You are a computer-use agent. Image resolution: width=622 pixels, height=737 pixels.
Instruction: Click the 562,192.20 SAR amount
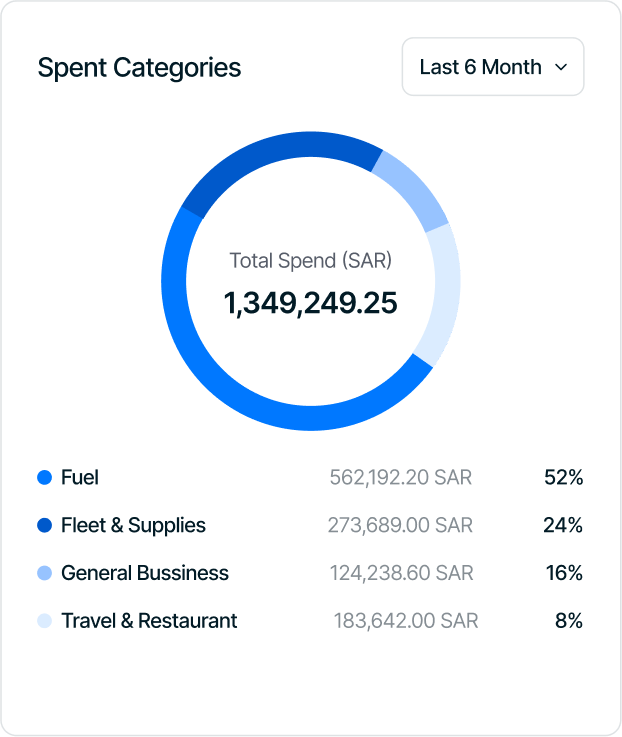(x=400, y=478)
